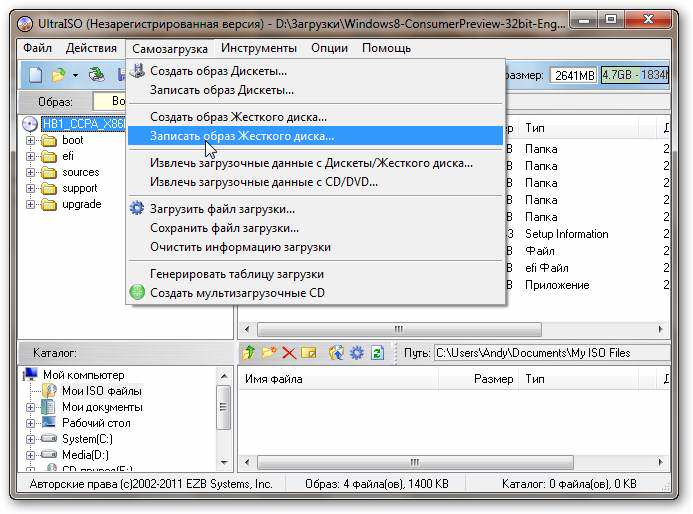Choose 'Создать мультизагрузочные CD' menu item
The height and width of the screenshot is (514, 693).
[x=237, y=293]
